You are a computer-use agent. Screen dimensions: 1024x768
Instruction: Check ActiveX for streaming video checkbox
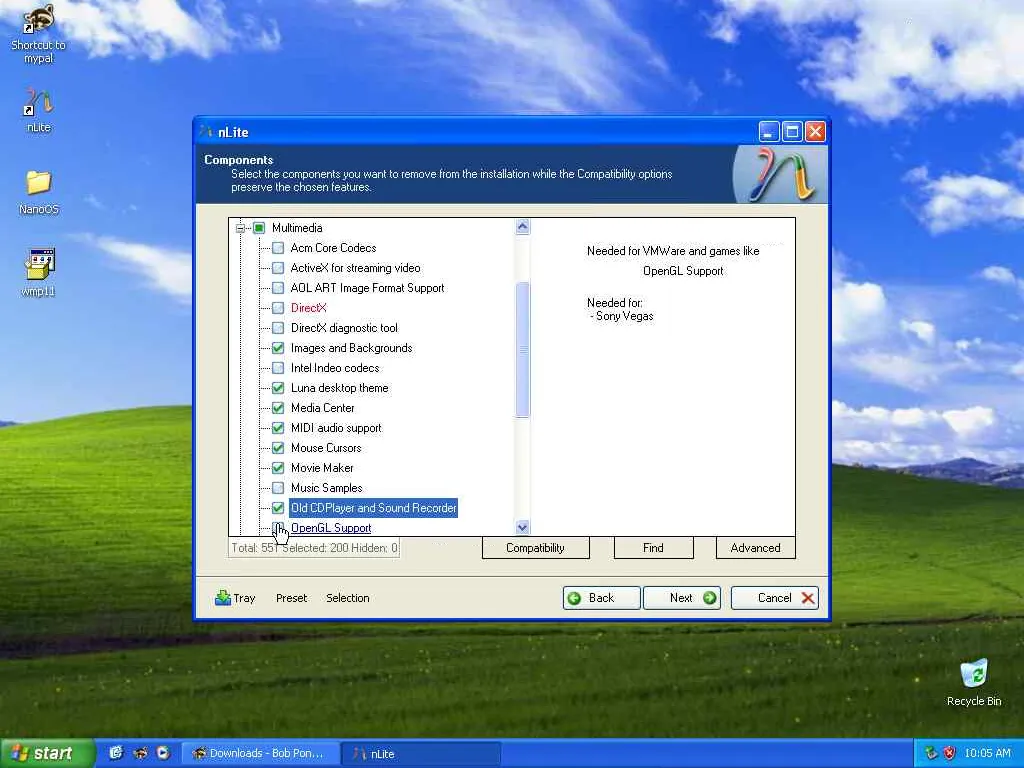(x=278, y=268)
